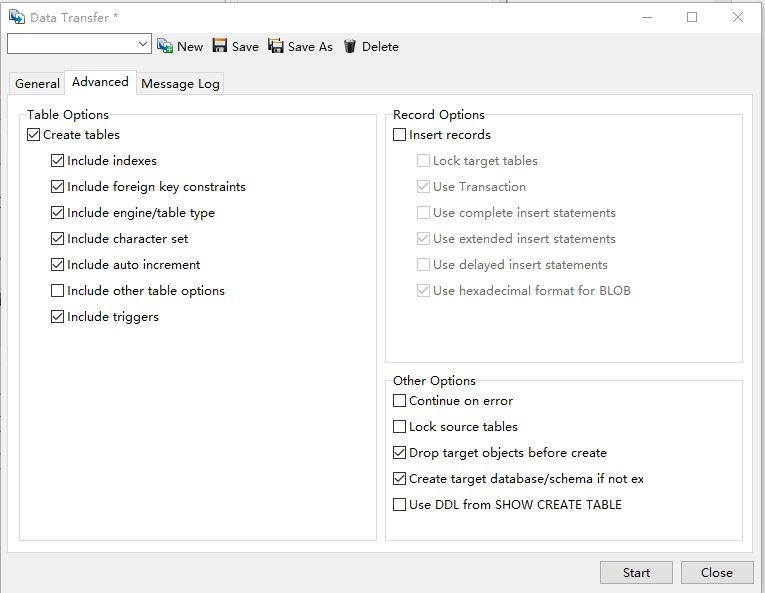Enable Use DDL from SHOW CREATE TABLE
Screen dimensions: 765x593
pyautogui.click(x=399, y=505)
